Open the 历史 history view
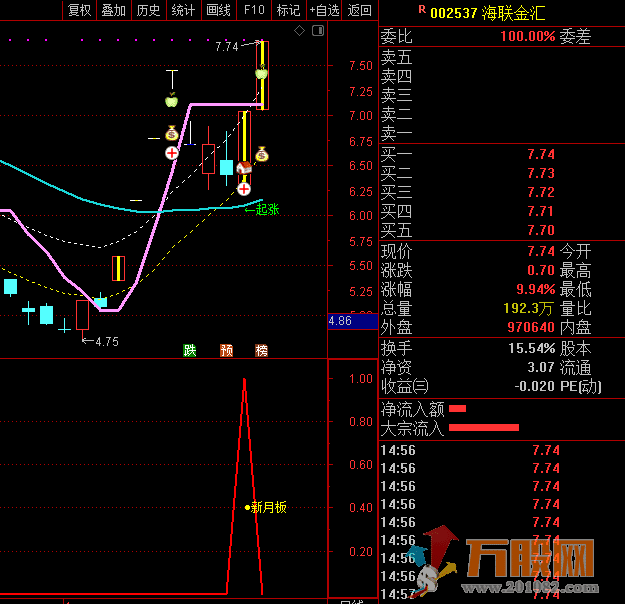 (x=148, y=10)
